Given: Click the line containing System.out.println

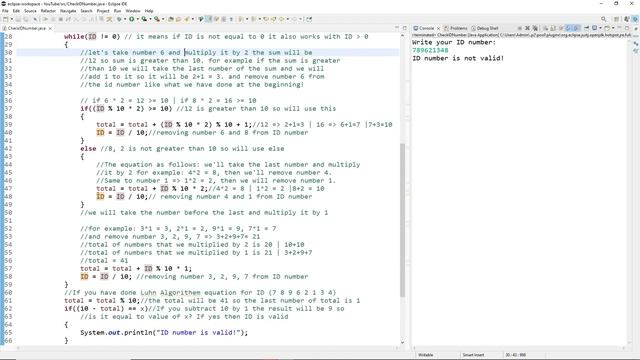Looking at the screenshot, I should click(x=164, y=333).
